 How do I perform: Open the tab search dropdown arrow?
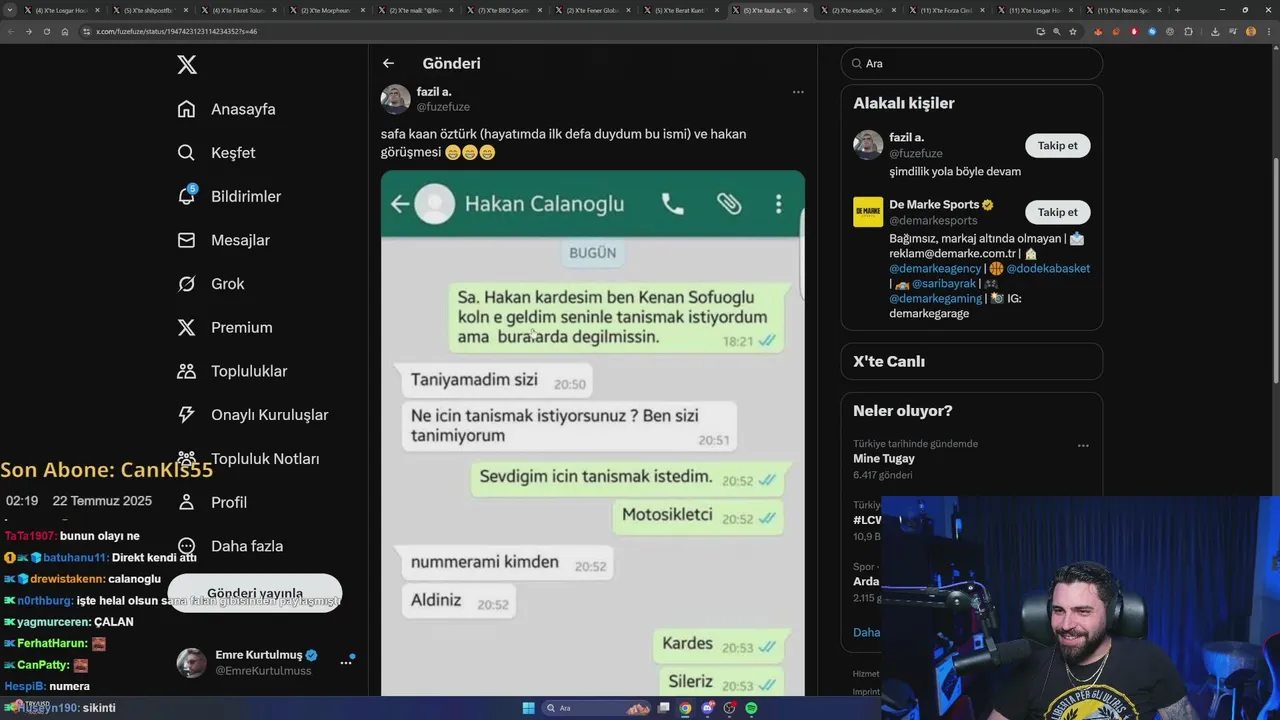point(10,10)
